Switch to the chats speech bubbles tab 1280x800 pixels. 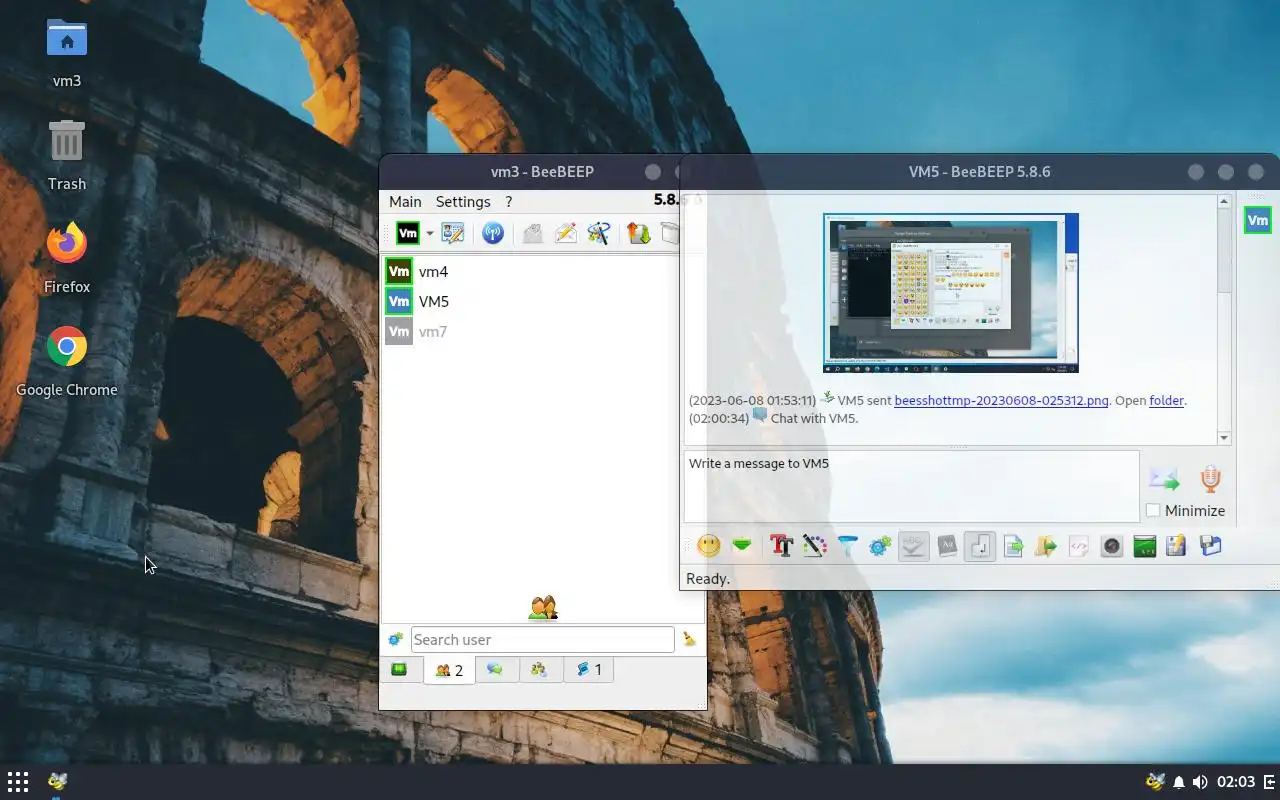point(494,669)
